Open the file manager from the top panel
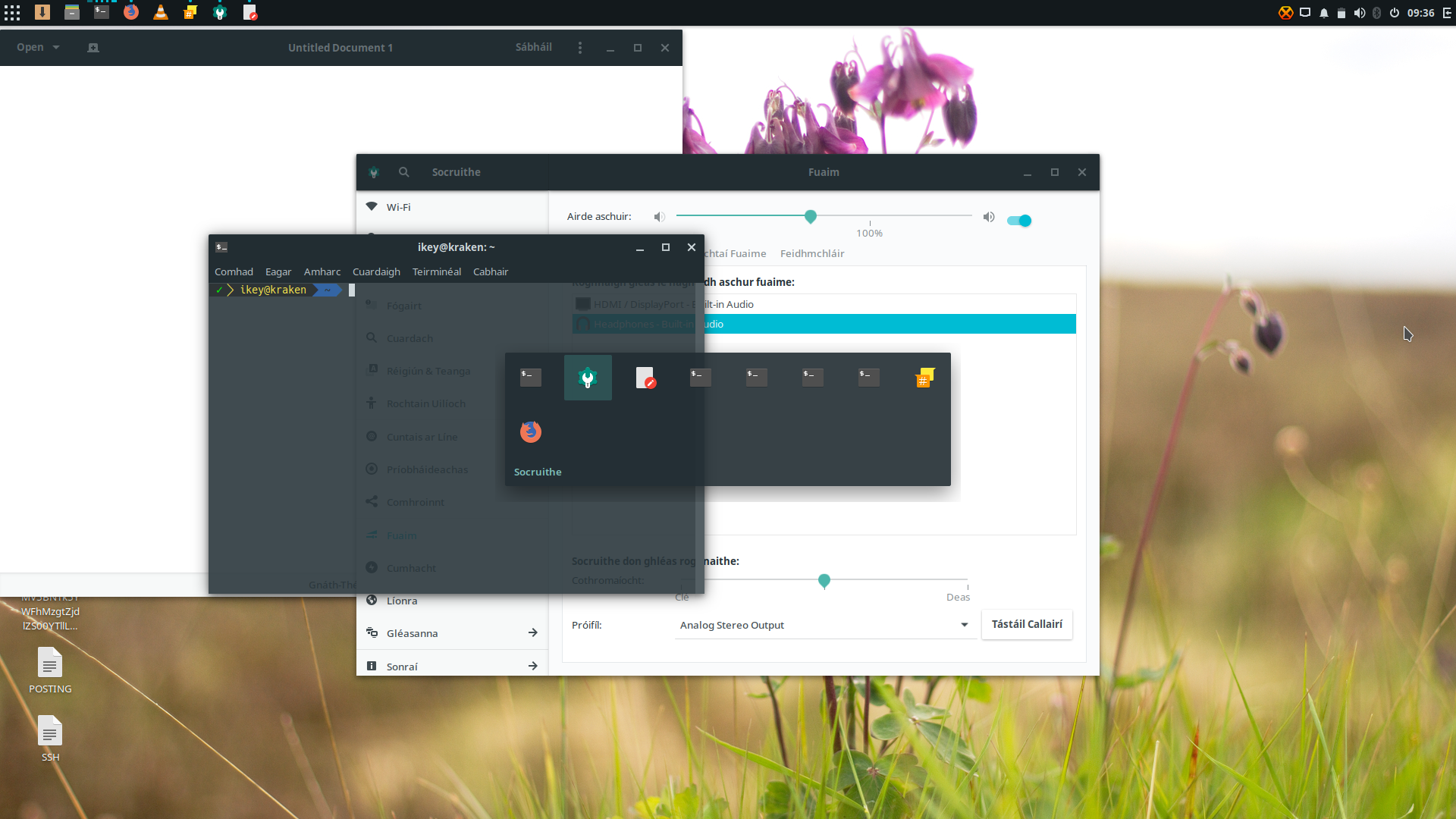 point(72,12)
